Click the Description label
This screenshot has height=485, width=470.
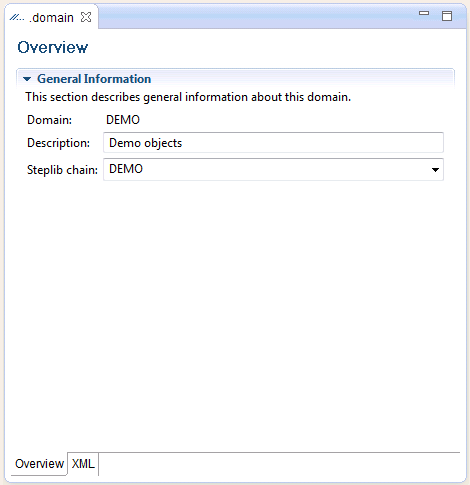[x=58, y=143]
